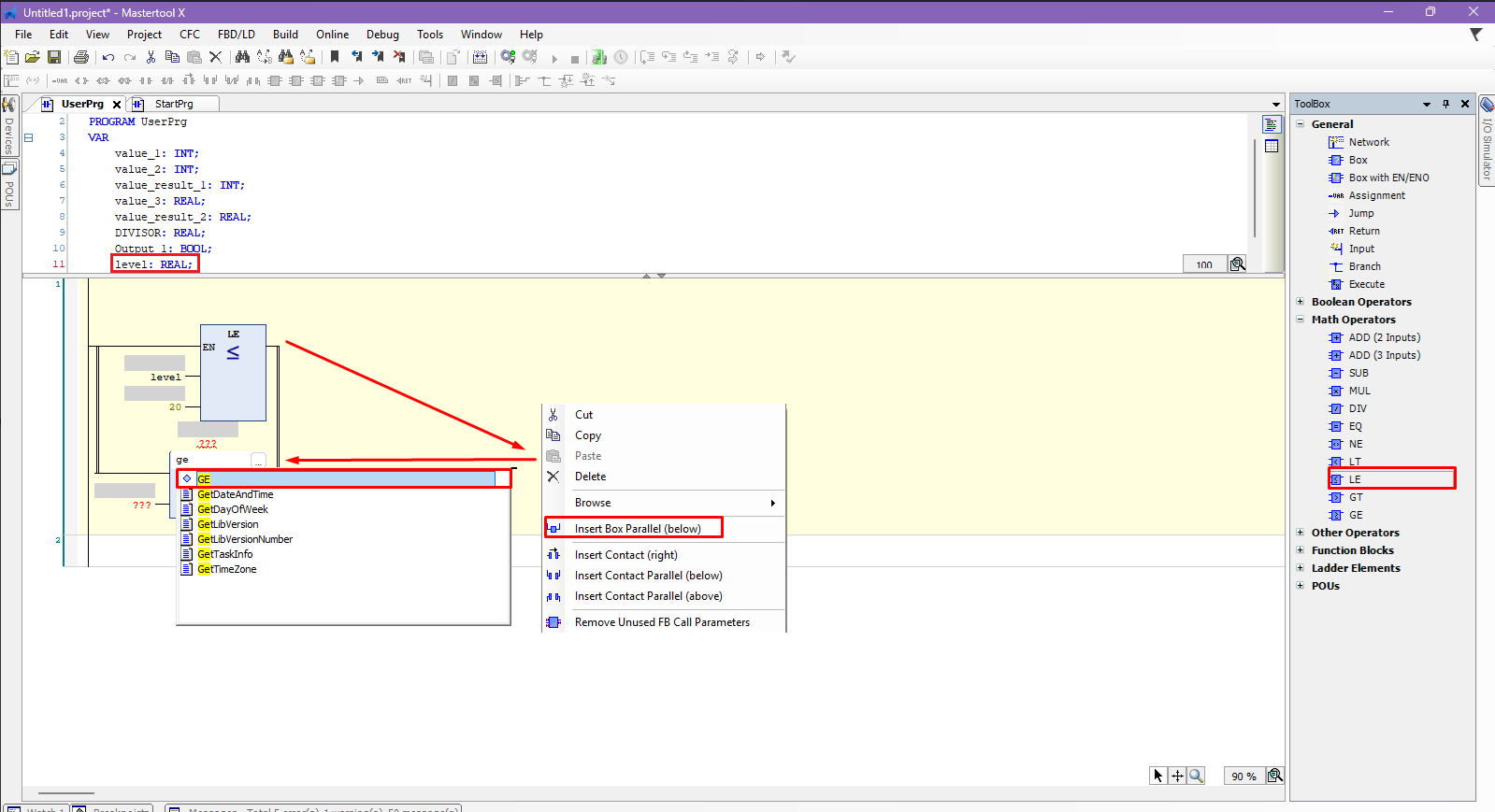The height and width of the screenshot is (812, 1495).
Task: Select GetDayOfWeek from autocomplete list
Action: point(233,509)
